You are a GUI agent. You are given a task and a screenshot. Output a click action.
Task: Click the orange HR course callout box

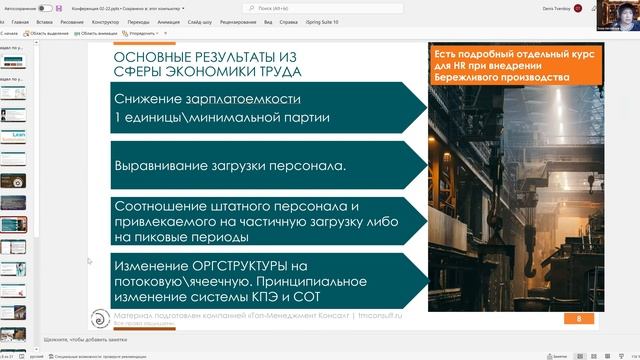coord(516,66)
